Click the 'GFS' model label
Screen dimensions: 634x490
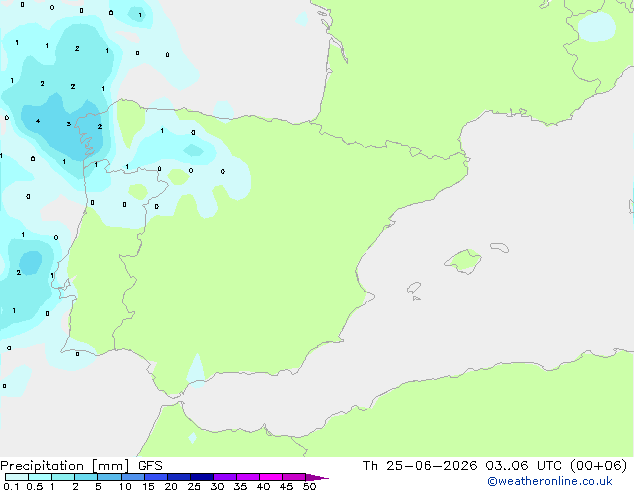pos(150,466)
